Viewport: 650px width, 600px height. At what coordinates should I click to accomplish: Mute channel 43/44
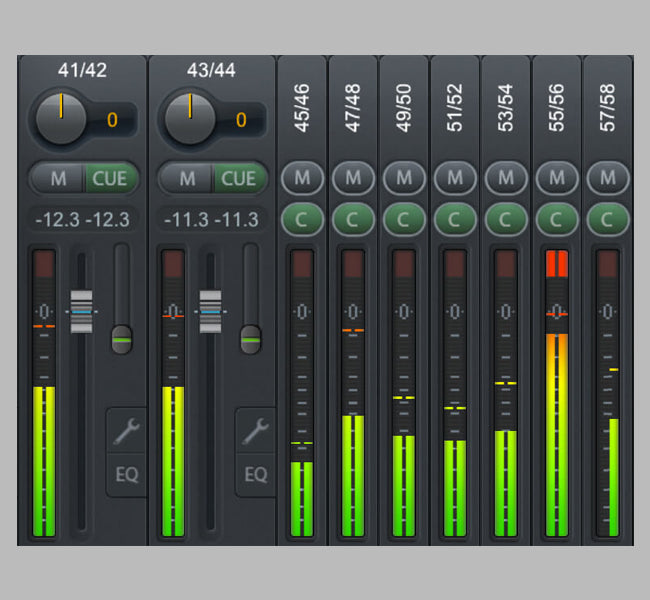pyautogui.click(x=187, y=179)
